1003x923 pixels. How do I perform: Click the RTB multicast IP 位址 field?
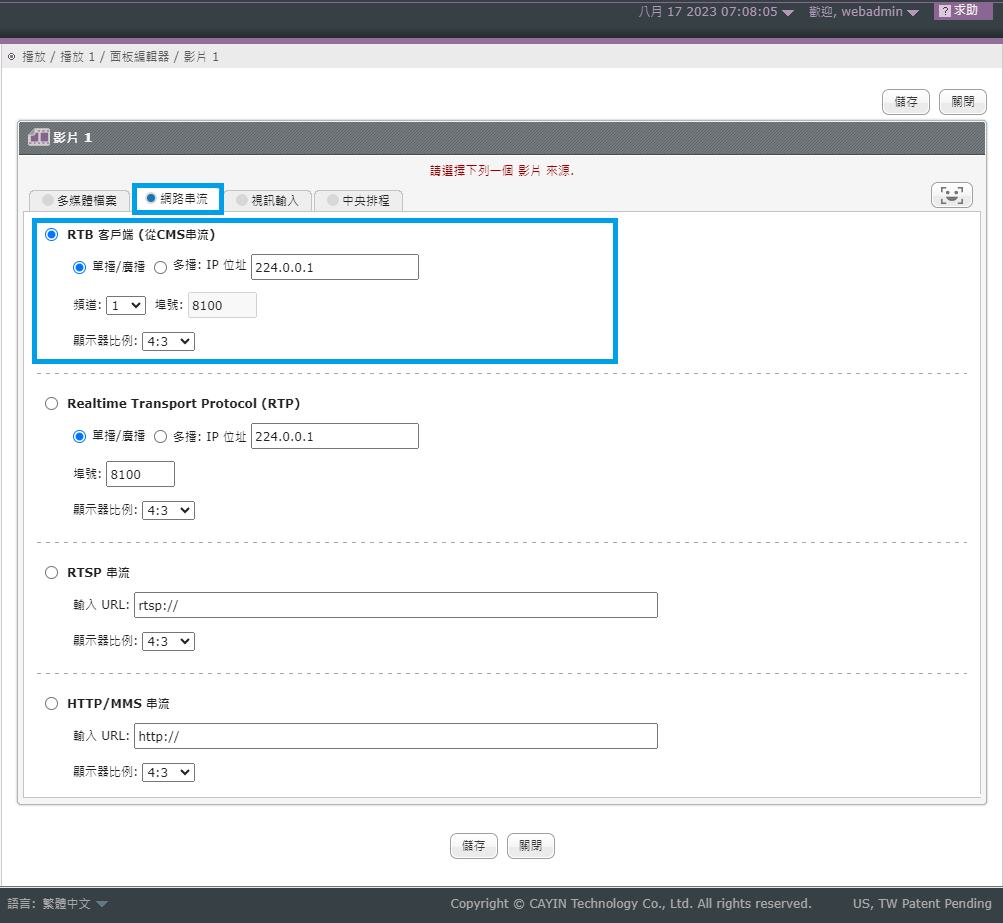(x=335, y=267)
